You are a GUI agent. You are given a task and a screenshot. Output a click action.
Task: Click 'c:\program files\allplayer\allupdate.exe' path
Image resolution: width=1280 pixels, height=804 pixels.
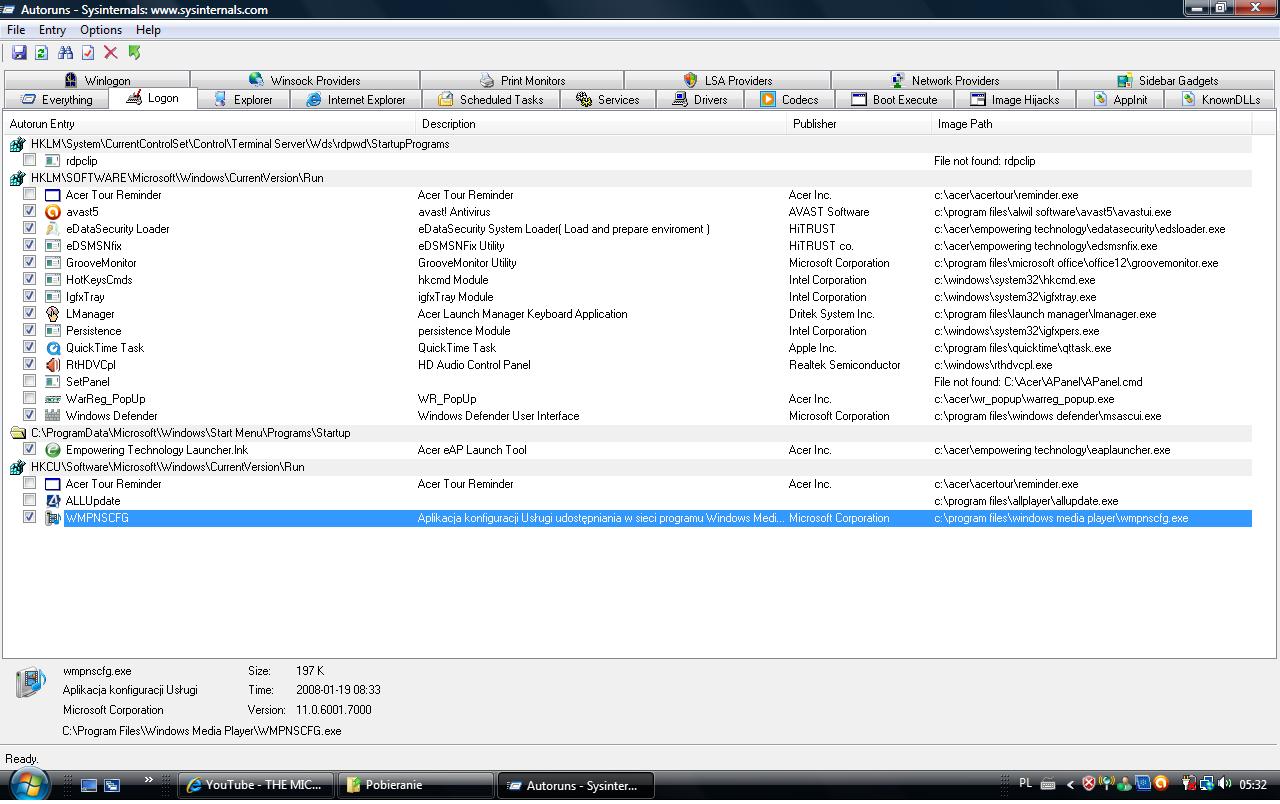pos(1026,501)
